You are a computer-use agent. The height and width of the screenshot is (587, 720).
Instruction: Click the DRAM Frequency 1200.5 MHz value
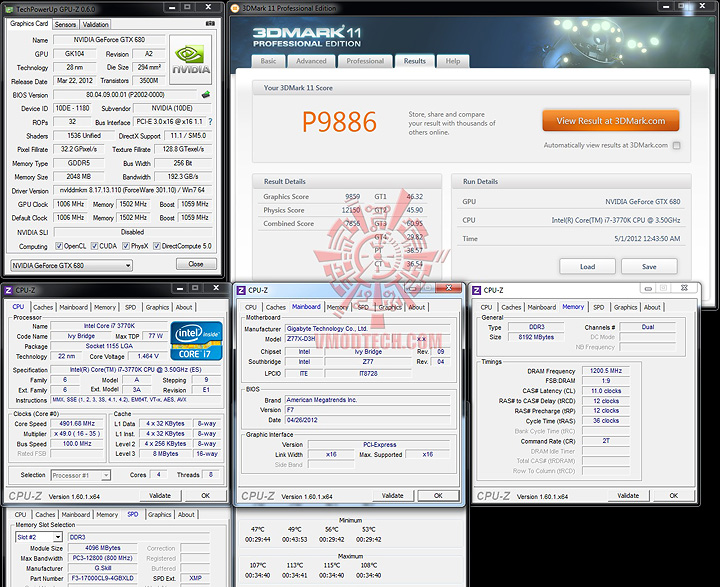(606, 371)
